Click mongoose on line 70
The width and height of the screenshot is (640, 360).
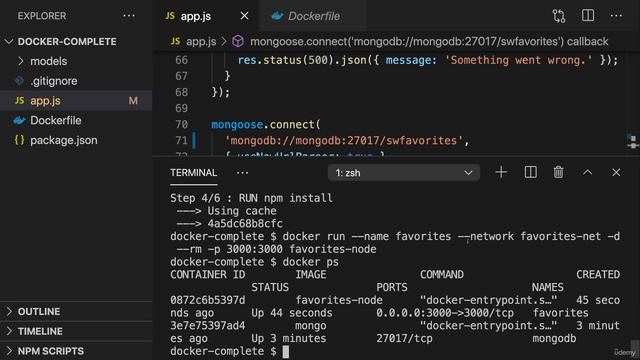(237, 124)
